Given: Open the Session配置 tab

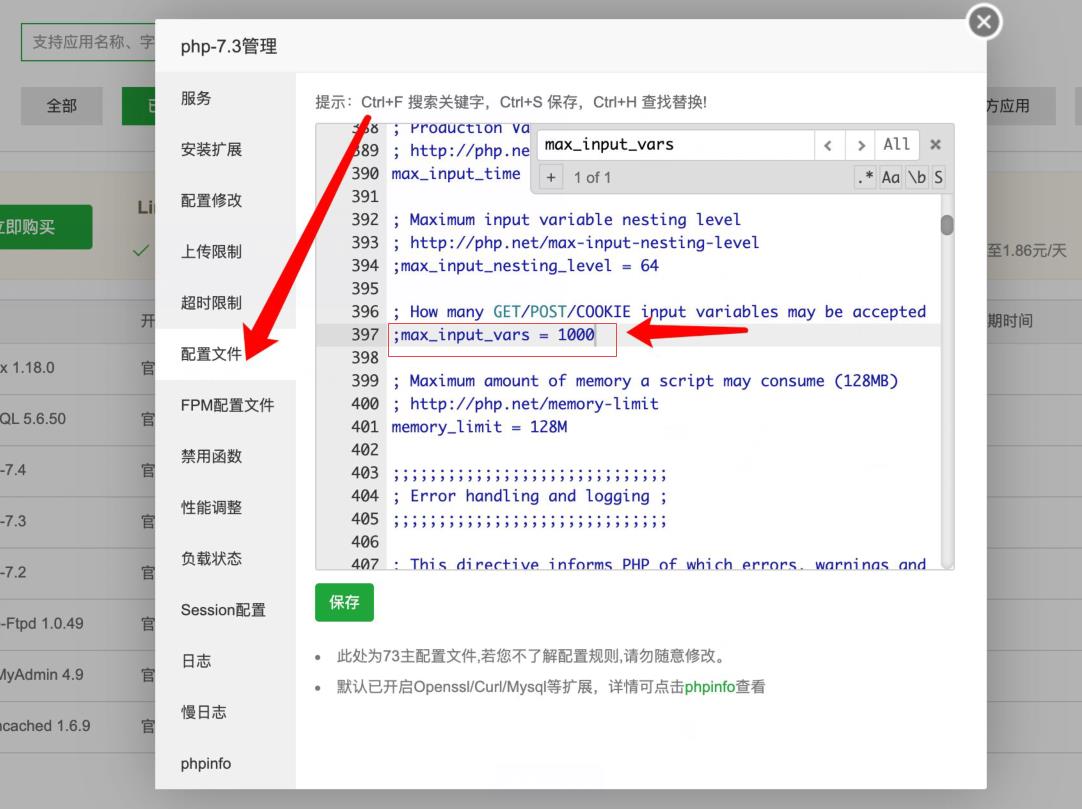Looking at the screenshot, I should [x=226, y=610].
